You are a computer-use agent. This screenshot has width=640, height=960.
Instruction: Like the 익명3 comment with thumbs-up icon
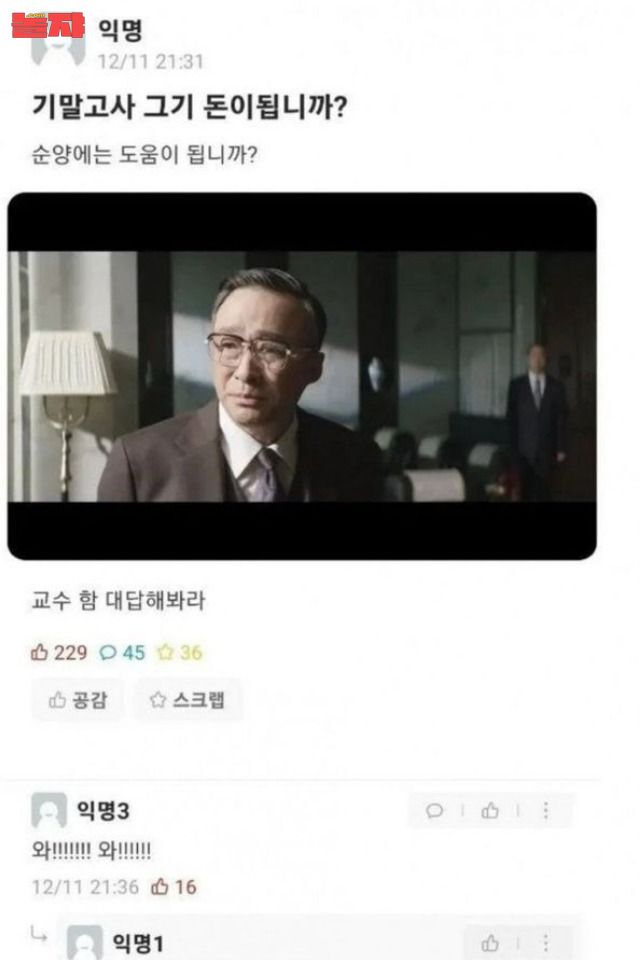coord(490,811)
